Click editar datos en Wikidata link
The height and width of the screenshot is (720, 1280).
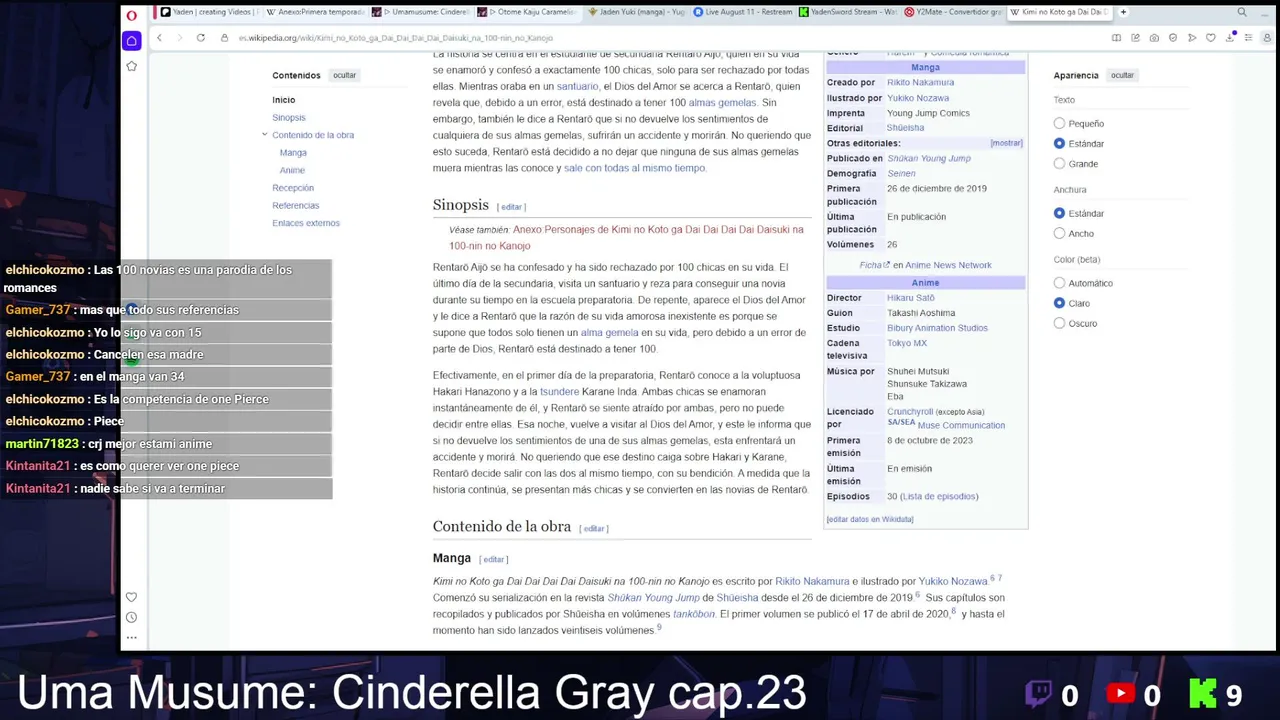[x=870, y=519]
